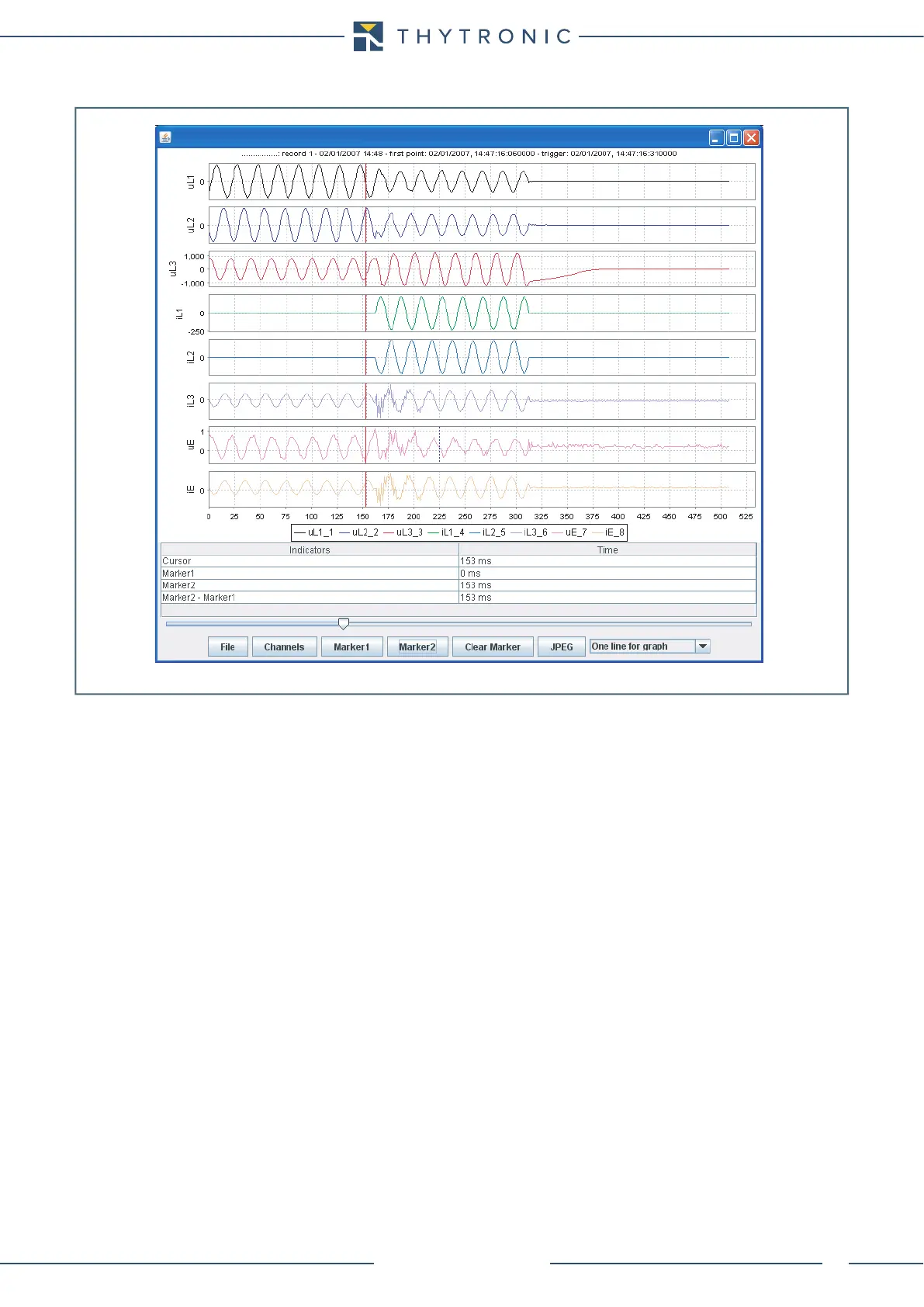Click the File button
Viewport: 924px width, 1307px height.
click(227, 647)
